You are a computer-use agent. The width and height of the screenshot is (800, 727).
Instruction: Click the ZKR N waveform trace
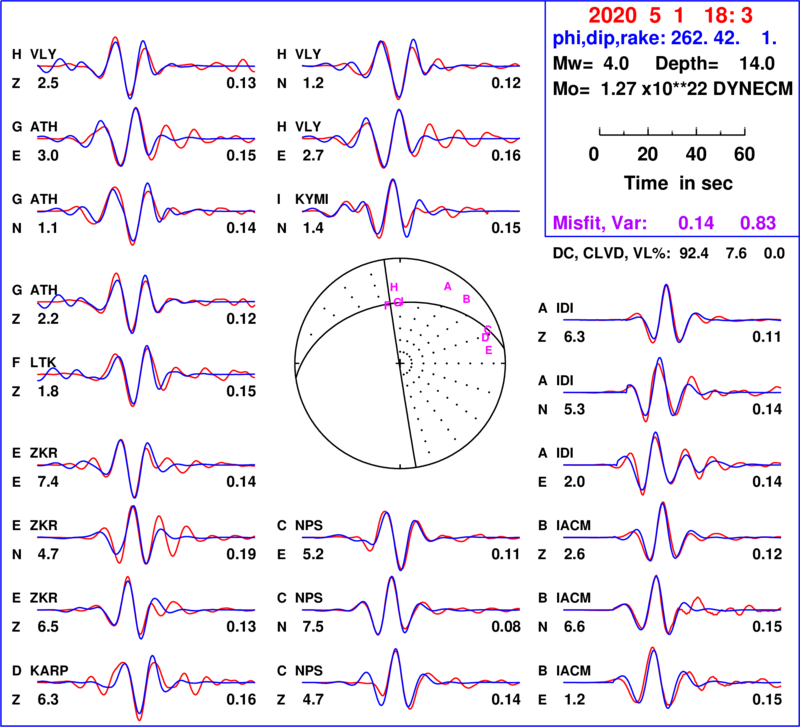(x=146, y=536)
